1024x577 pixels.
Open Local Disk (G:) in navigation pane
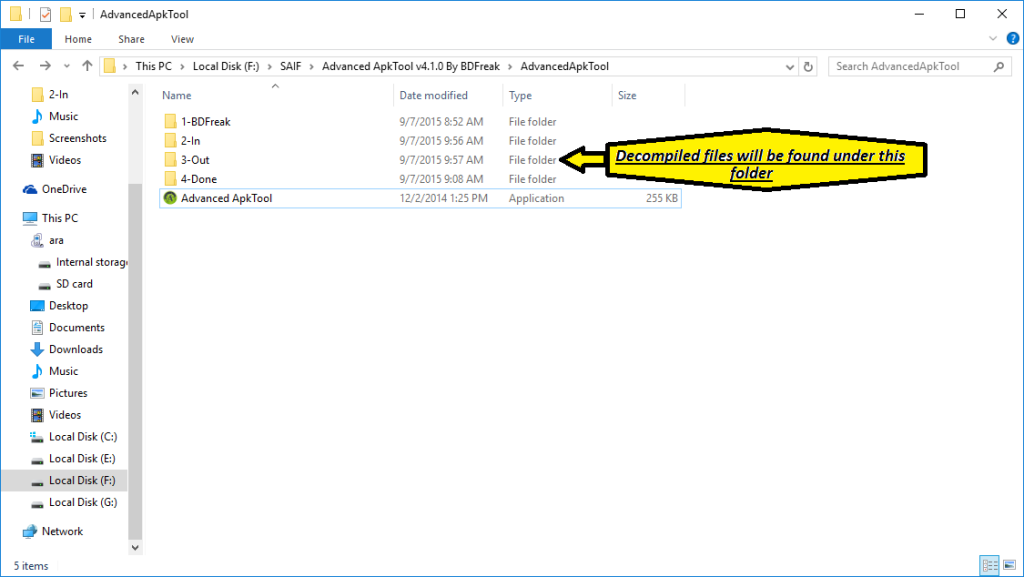tap(83, 502)
